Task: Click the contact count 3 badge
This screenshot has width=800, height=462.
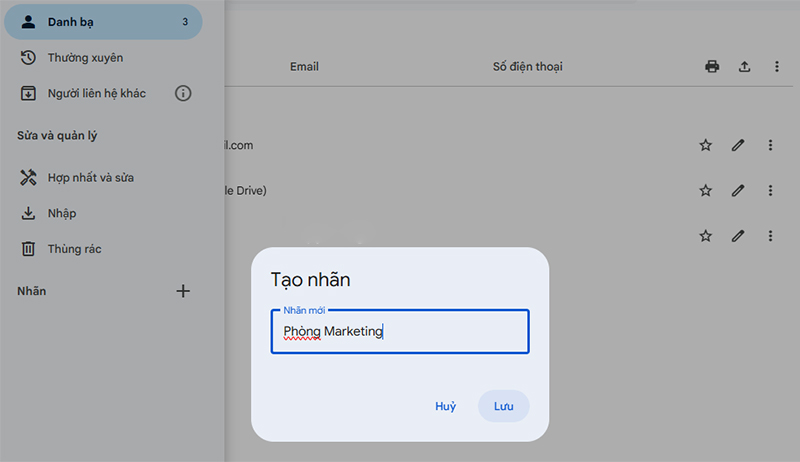Action: click(185, 22)
